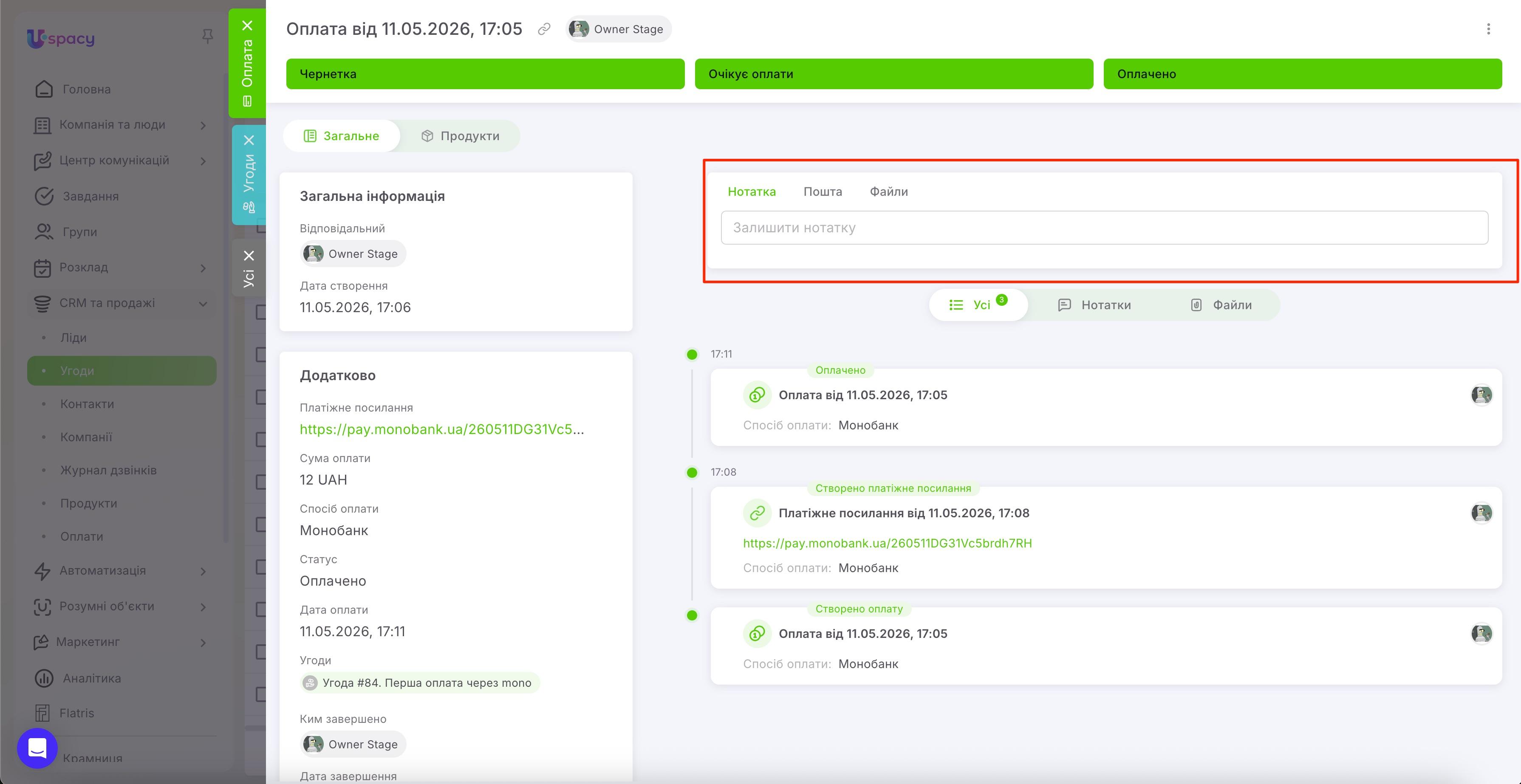The width and height of the screenshot is (1521, 784).
Task: Open the three-dot more options menu
Action: (1489, 29)
